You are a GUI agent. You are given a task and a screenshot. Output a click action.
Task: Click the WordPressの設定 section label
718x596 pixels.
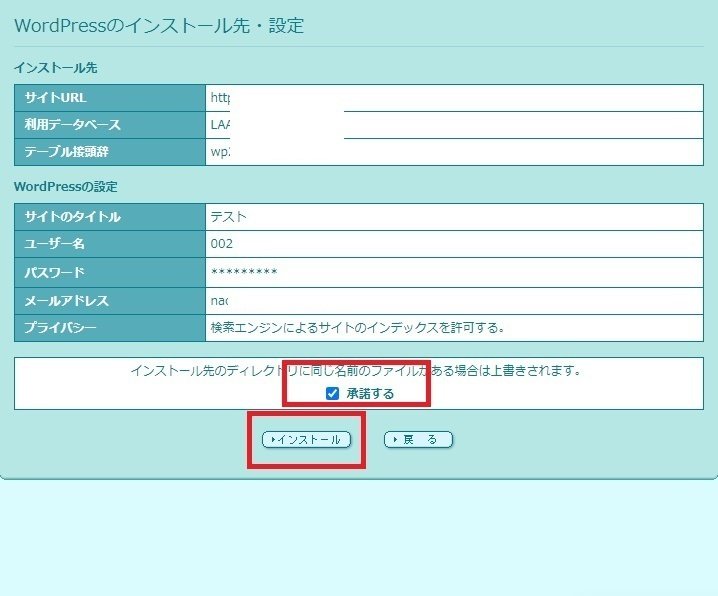point(65,187)
